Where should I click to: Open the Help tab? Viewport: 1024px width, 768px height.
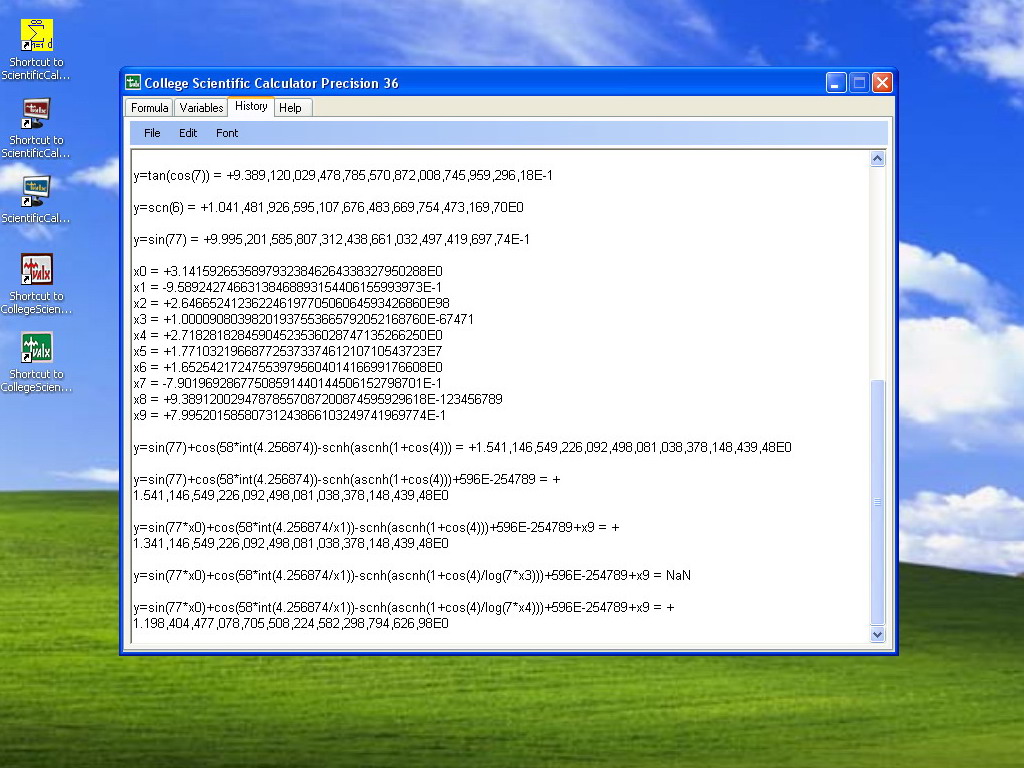(x=291, y=108)
